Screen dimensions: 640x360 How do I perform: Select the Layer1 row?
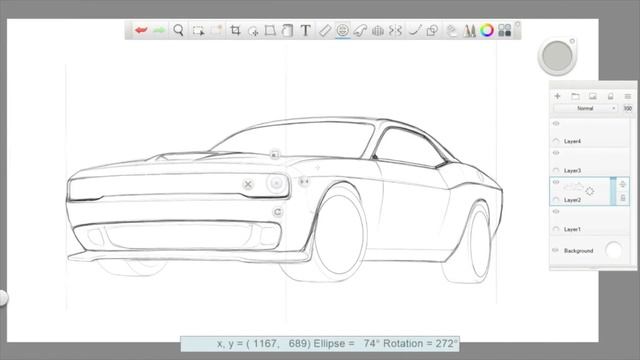[x=590, y=221]
